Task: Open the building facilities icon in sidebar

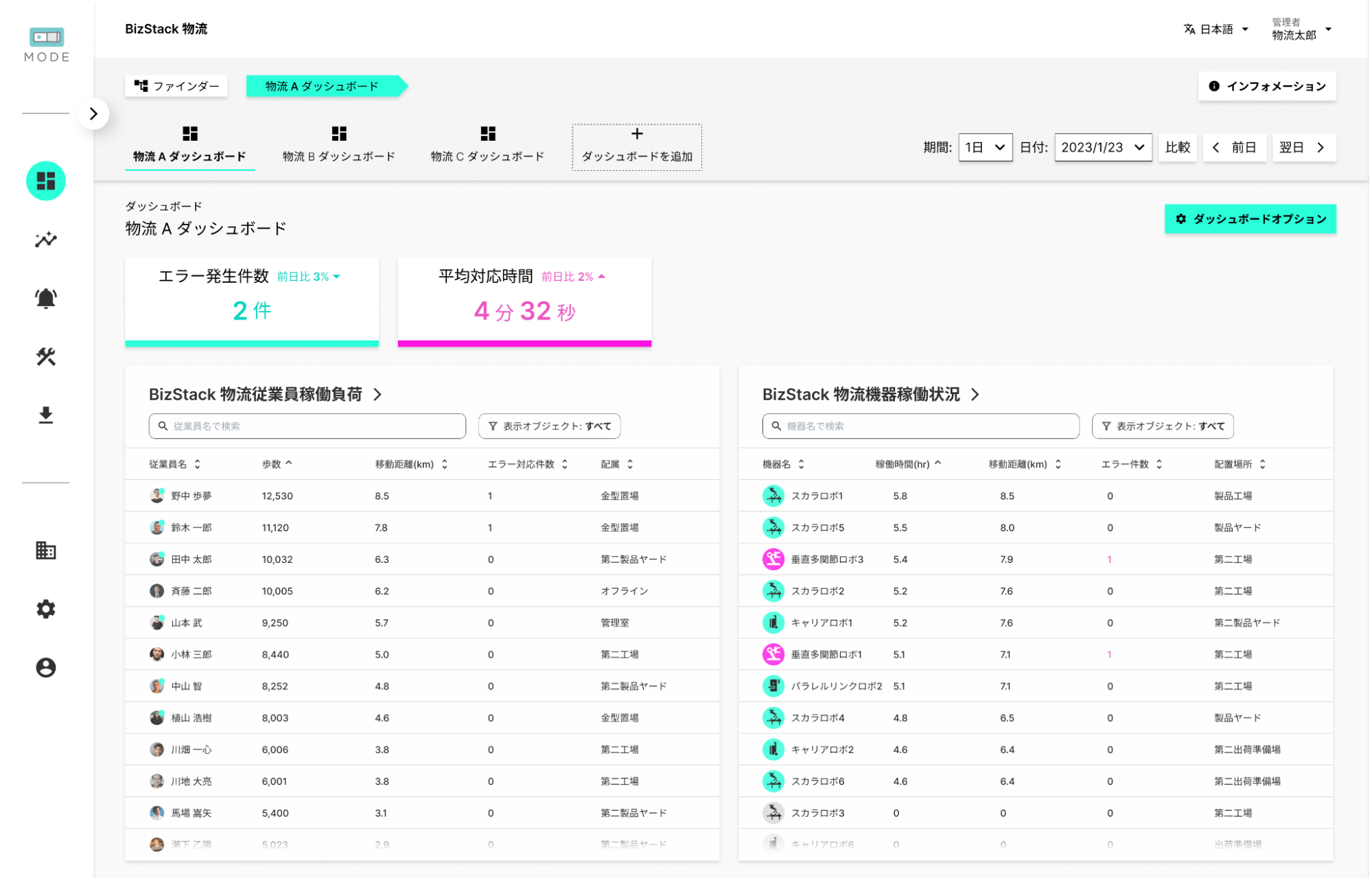Action: coord(46,551)
